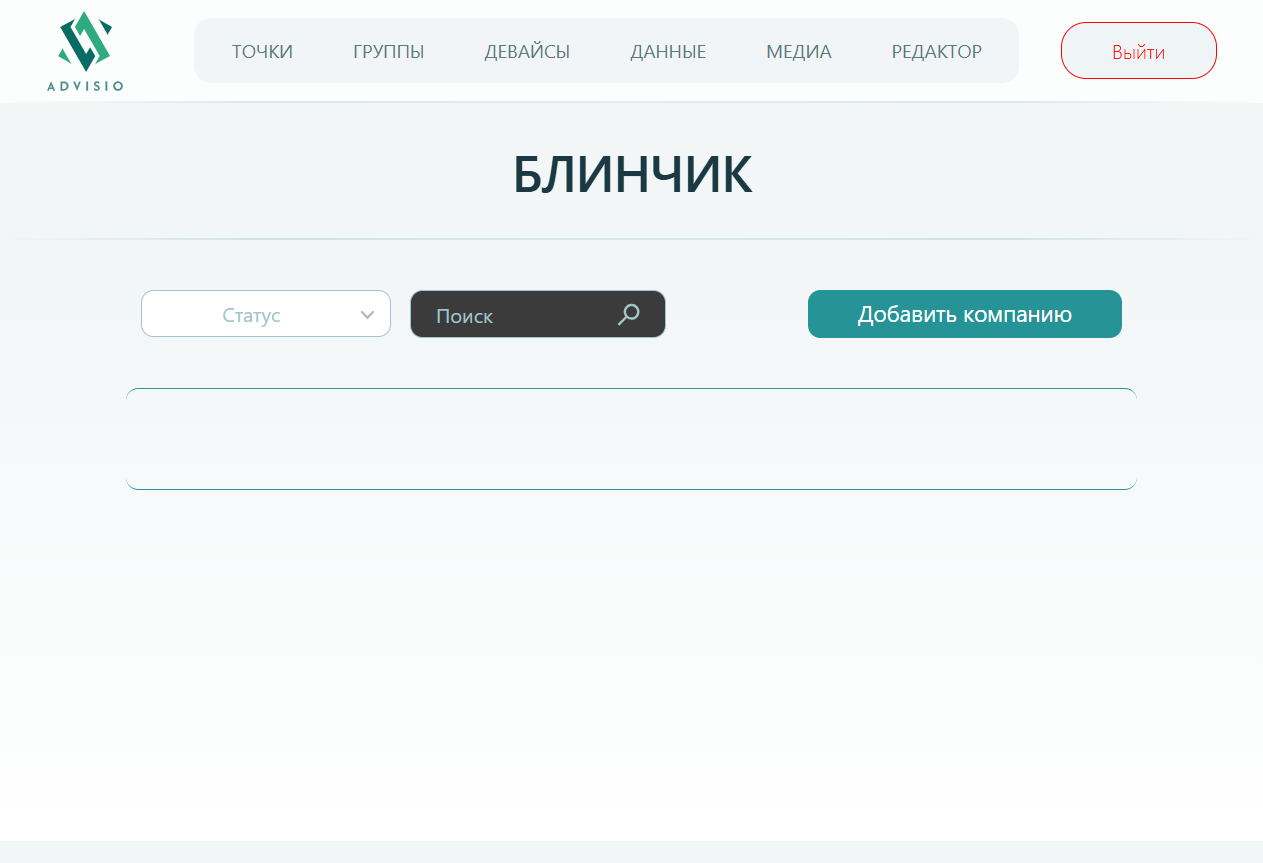Click the search field's dark background
Image resolution: width=1263 pixels, height=863 pixels.
pos(560,314)
